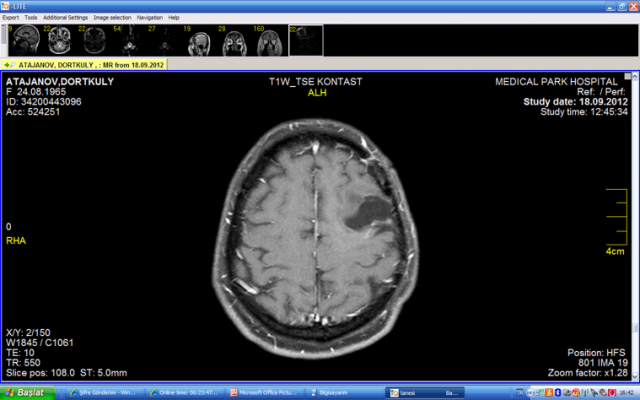Open the Help menu
The width and height of the screenshot is (640, 400).
point(173,18)
